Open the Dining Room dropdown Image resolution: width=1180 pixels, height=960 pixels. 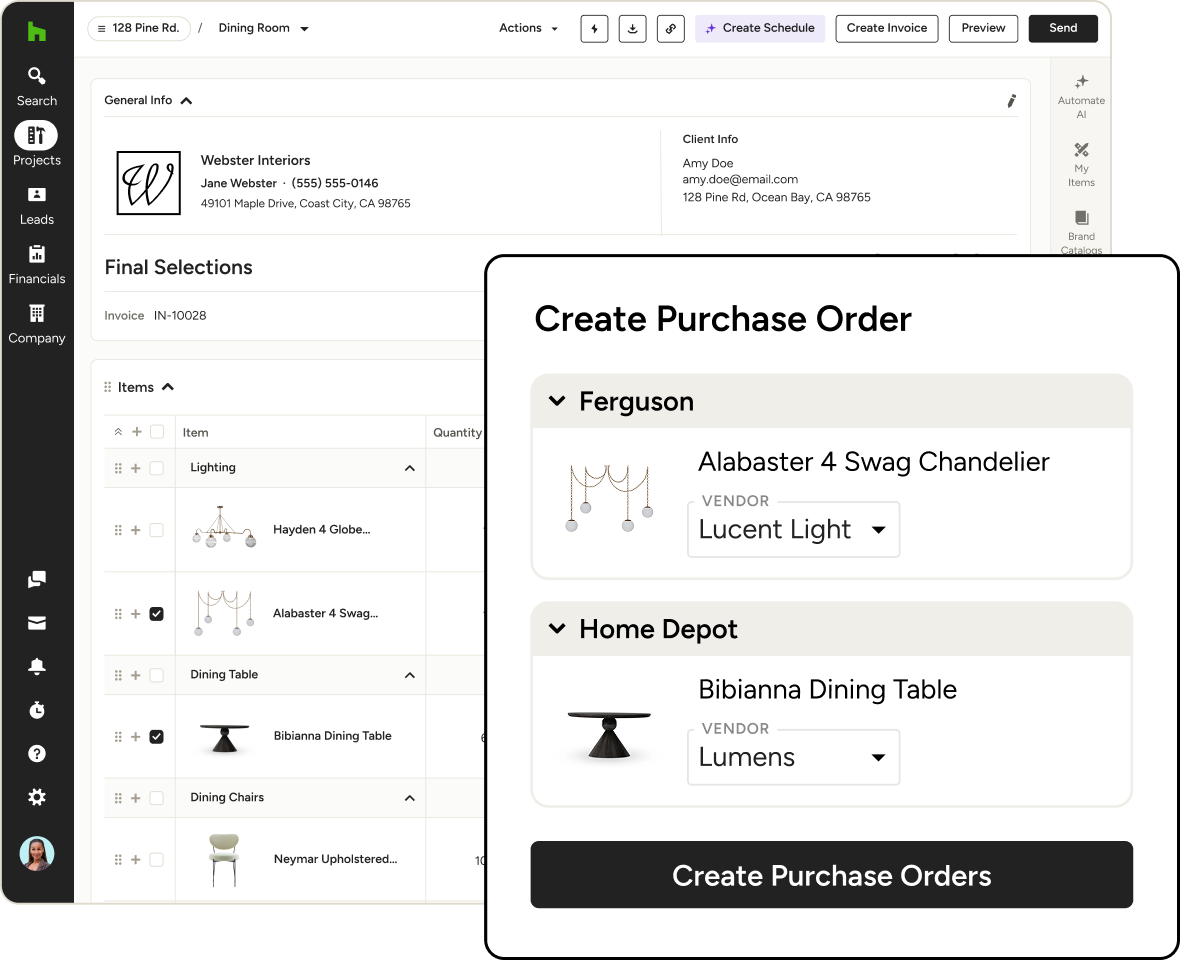(263, 29)
